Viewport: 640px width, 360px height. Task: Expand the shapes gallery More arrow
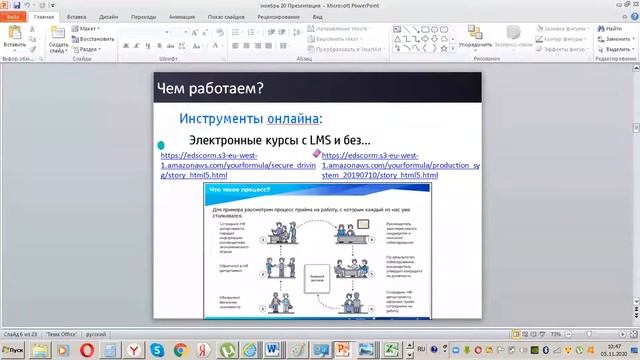(x=453, y=49)
